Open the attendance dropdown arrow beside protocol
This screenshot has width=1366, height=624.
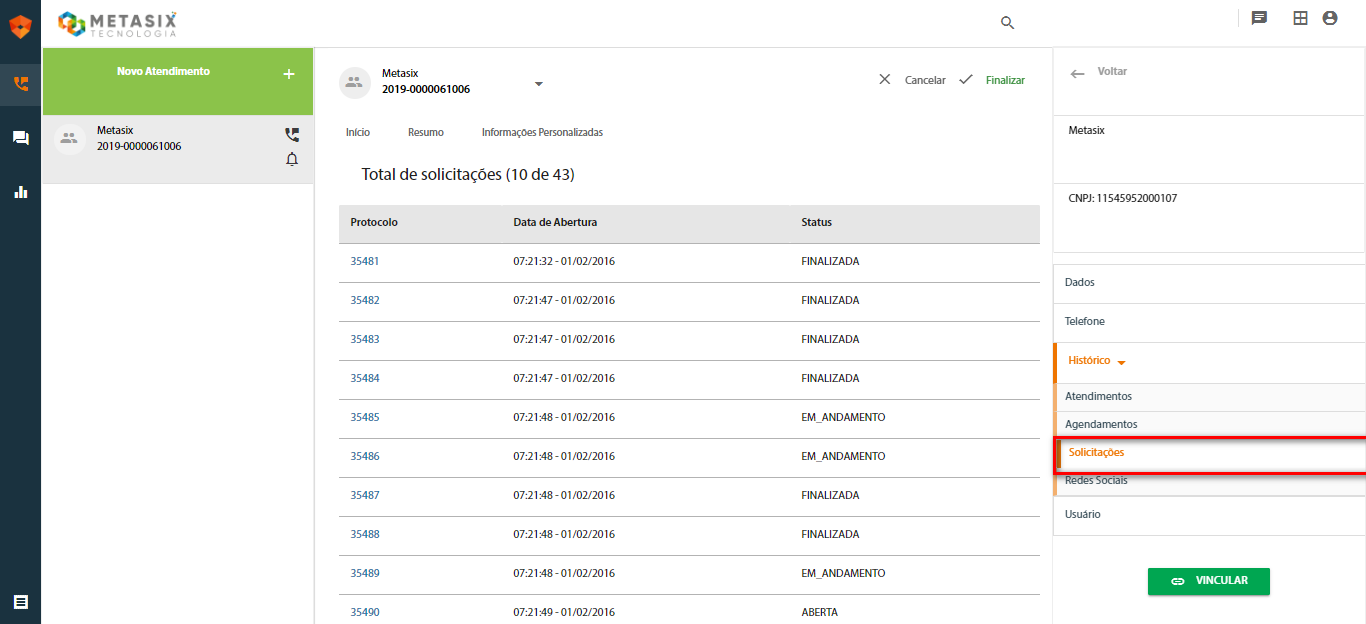539,84
